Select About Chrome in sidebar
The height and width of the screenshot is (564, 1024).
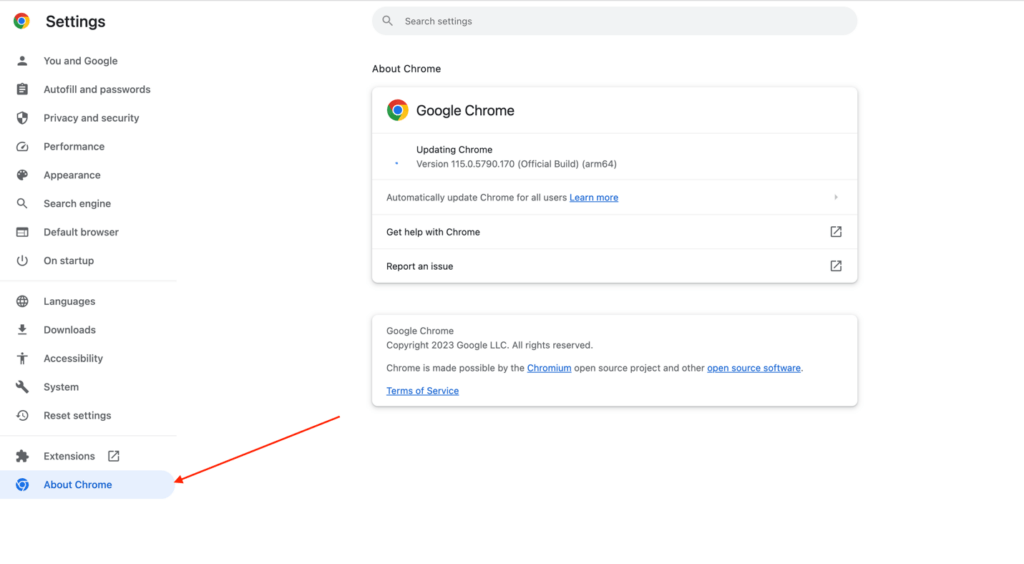(88, 485)
